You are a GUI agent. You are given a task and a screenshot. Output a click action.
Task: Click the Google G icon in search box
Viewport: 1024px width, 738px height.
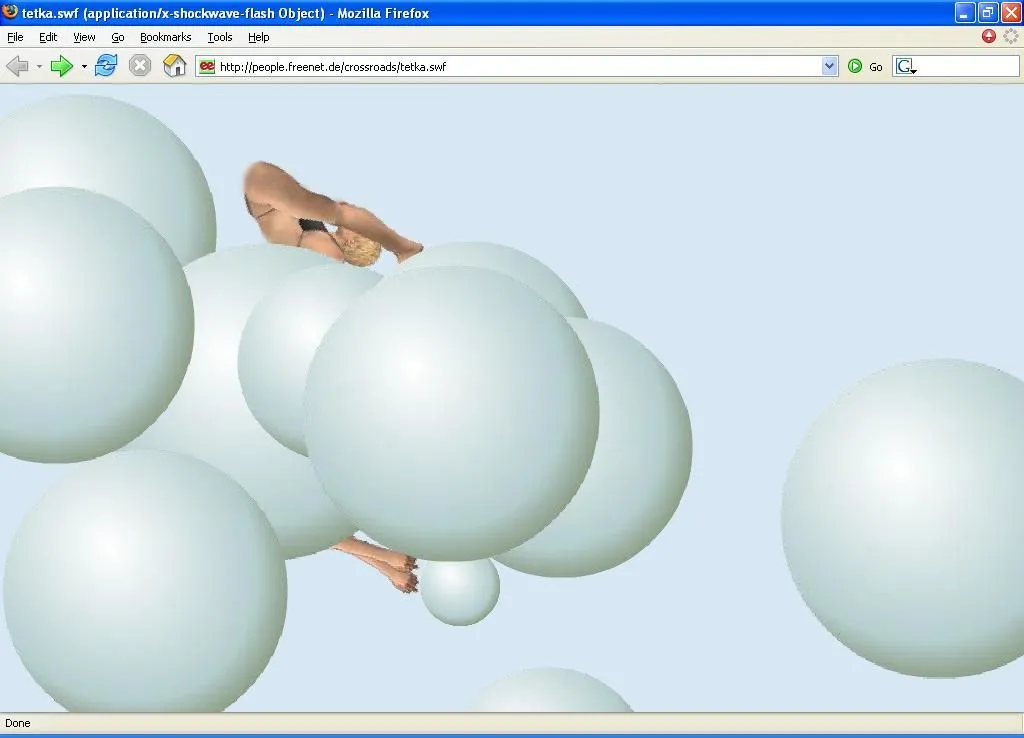(901, 66)
